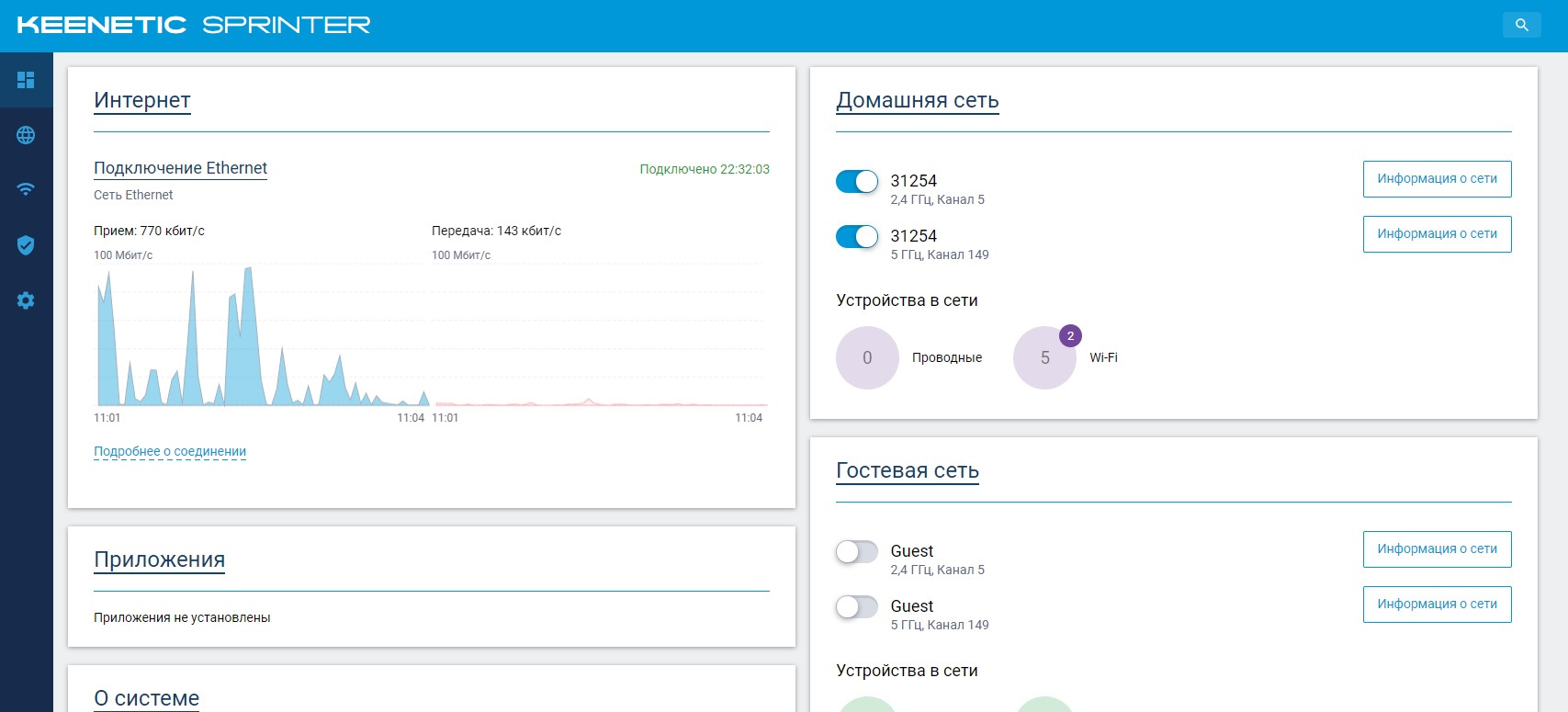Open the О системе heading link
1568x712 pixels.
[147, 698]
